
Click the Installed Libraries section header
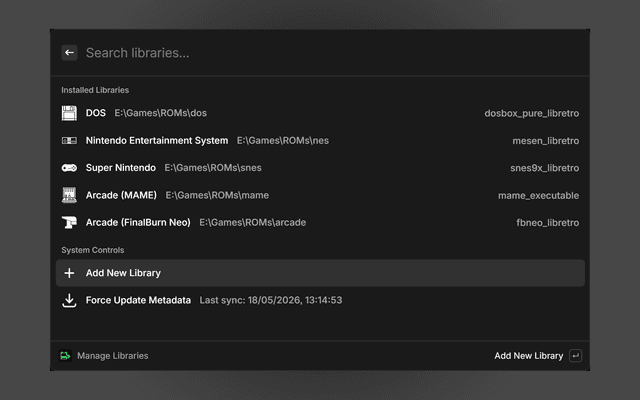pyautogui.click(x=95, y=90)
